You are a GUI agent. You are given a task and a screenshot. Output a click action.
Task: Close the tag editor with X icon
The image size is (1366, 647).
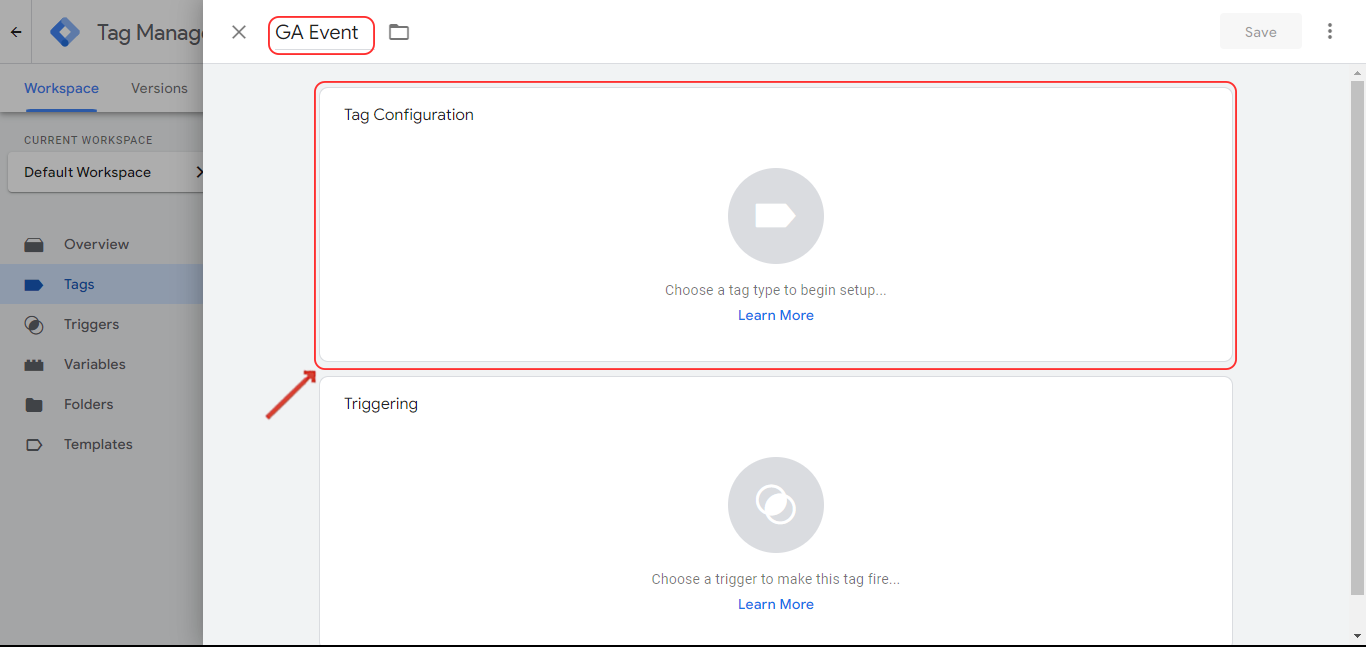point(239,32)
